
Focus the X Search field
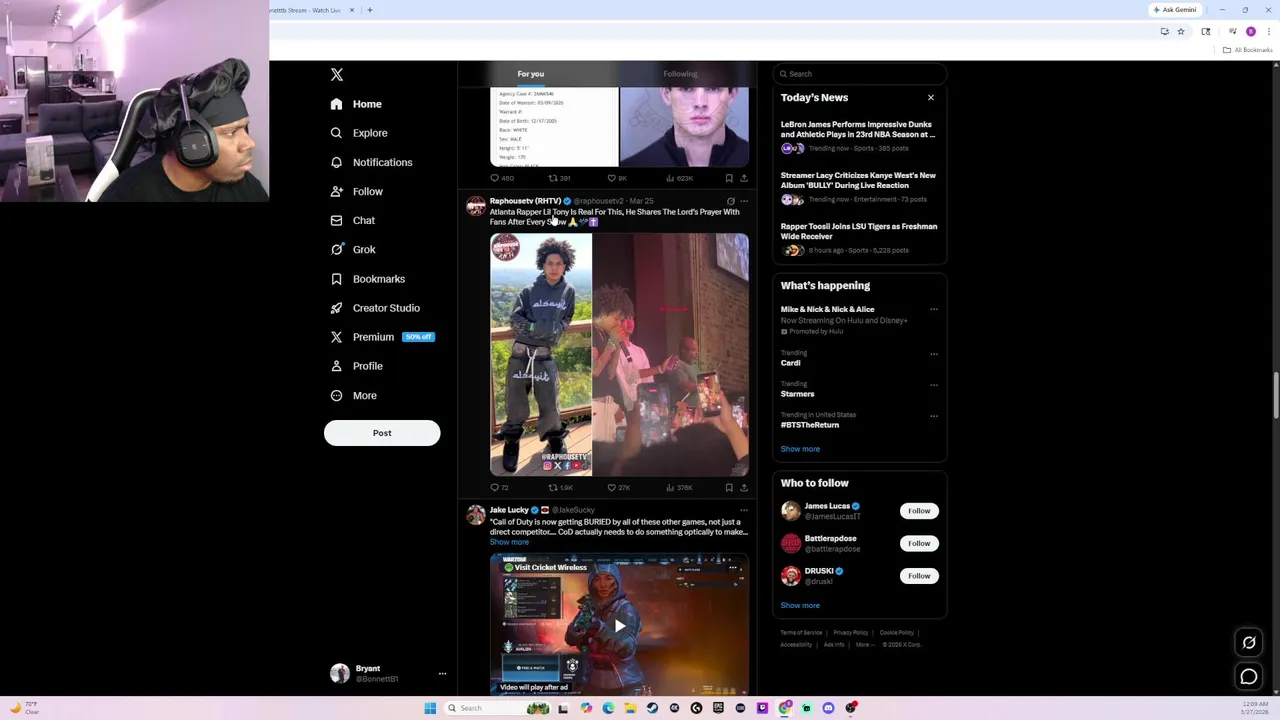(859, 74)
